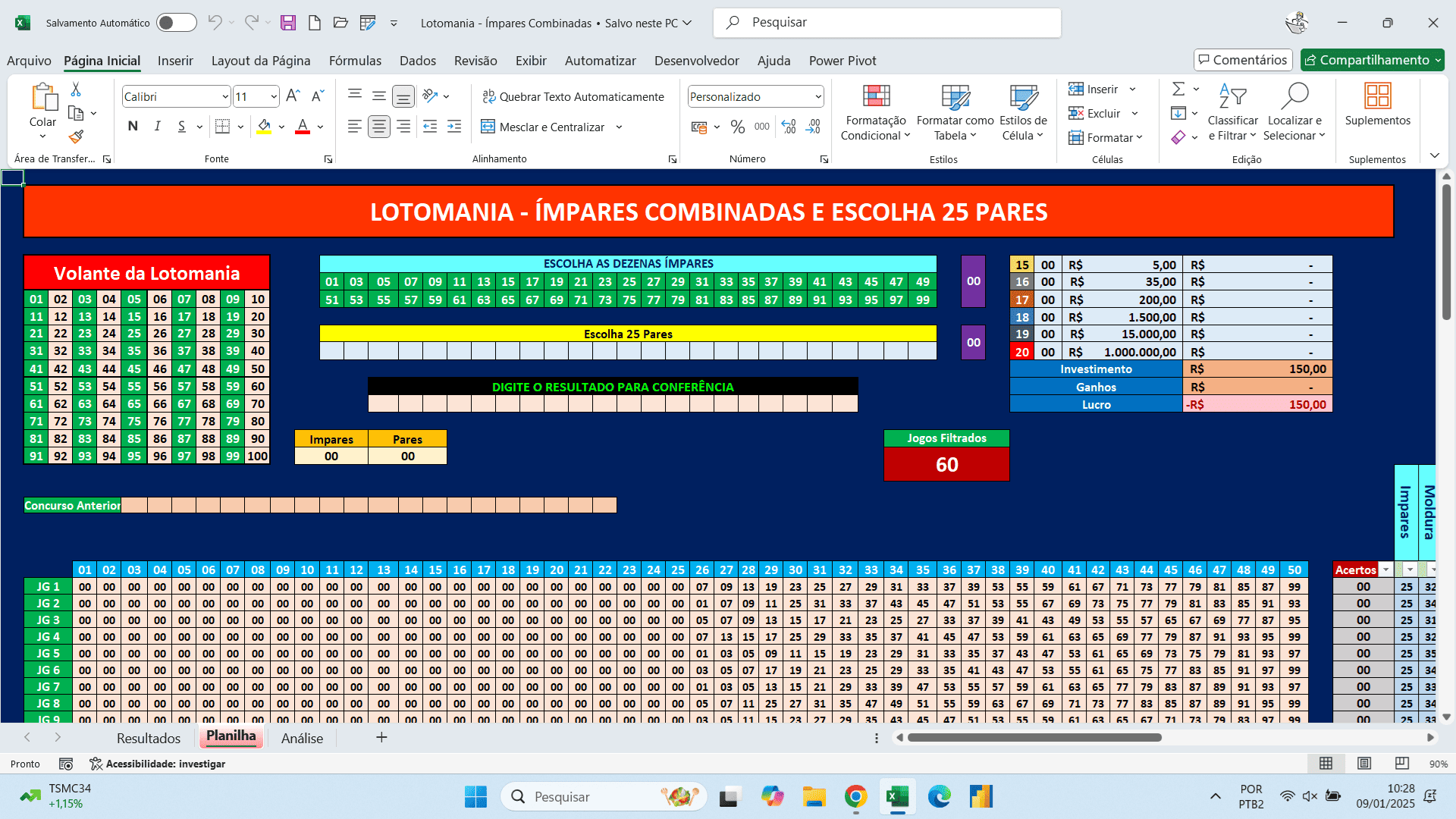Image resolution: width=1456 pixels, height=819 pixels.
Task: Toggle align text left
Action: point(354,127)
